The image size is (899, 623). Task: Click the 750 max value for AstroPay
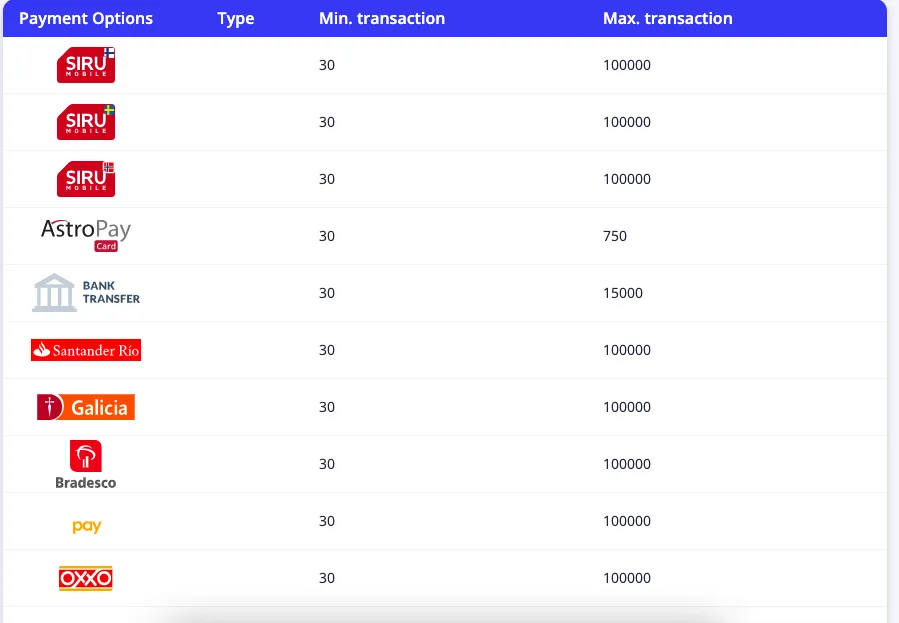point(615,236)
